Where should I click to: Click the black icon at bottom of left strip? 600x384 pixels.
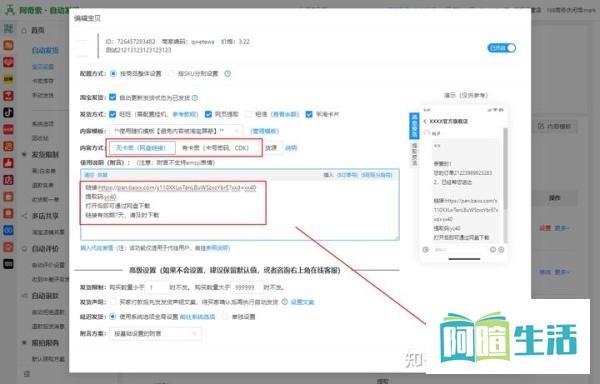[8, 264]
